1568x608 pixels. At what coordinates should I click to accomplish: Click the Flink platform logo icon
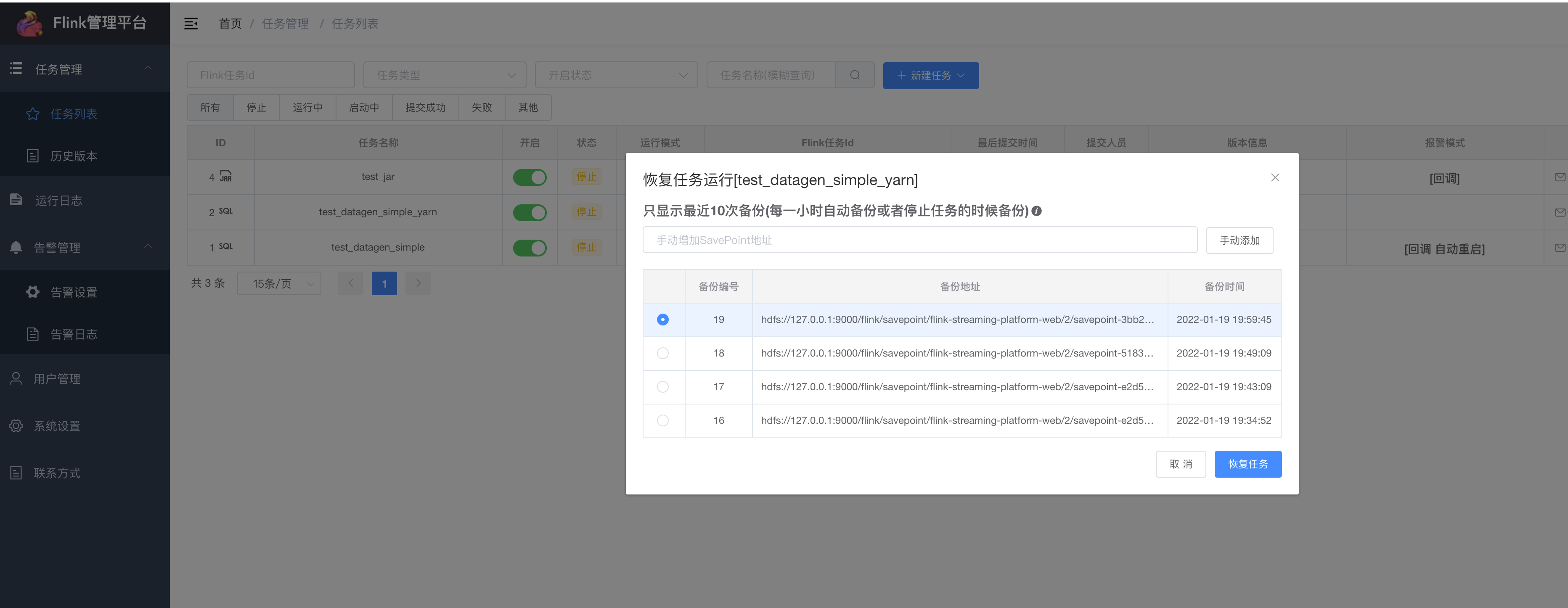coord(29,23)
